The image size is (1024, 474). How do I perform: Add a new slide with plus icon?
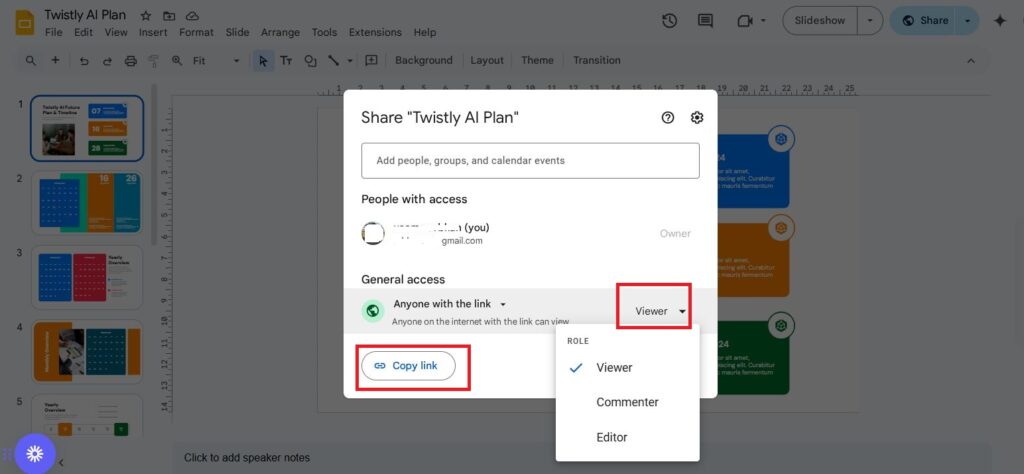pos(56,60)
